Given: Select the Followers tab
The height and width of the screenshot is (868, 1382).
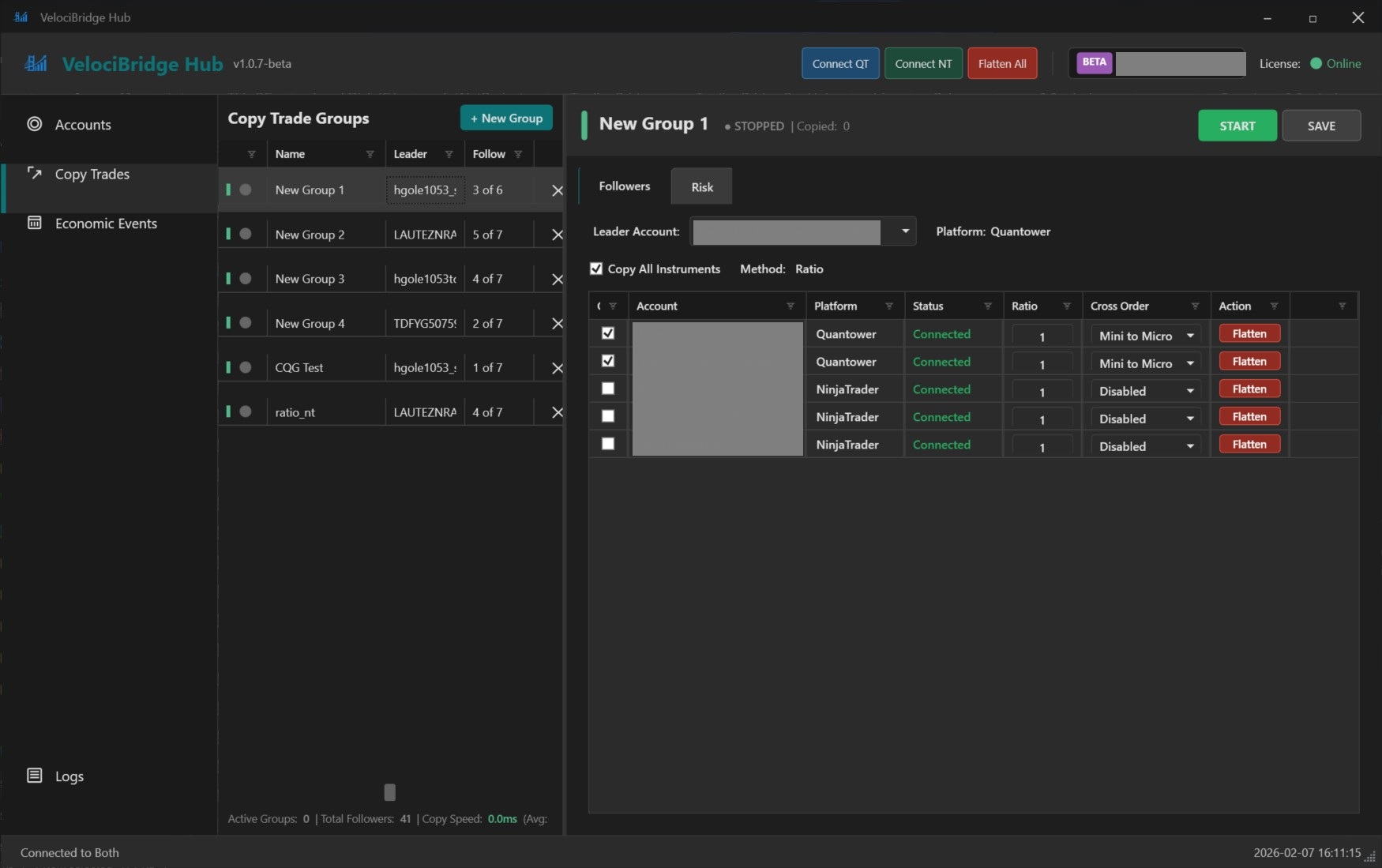Looking at the screenshot, I should (x=624, y=186).
